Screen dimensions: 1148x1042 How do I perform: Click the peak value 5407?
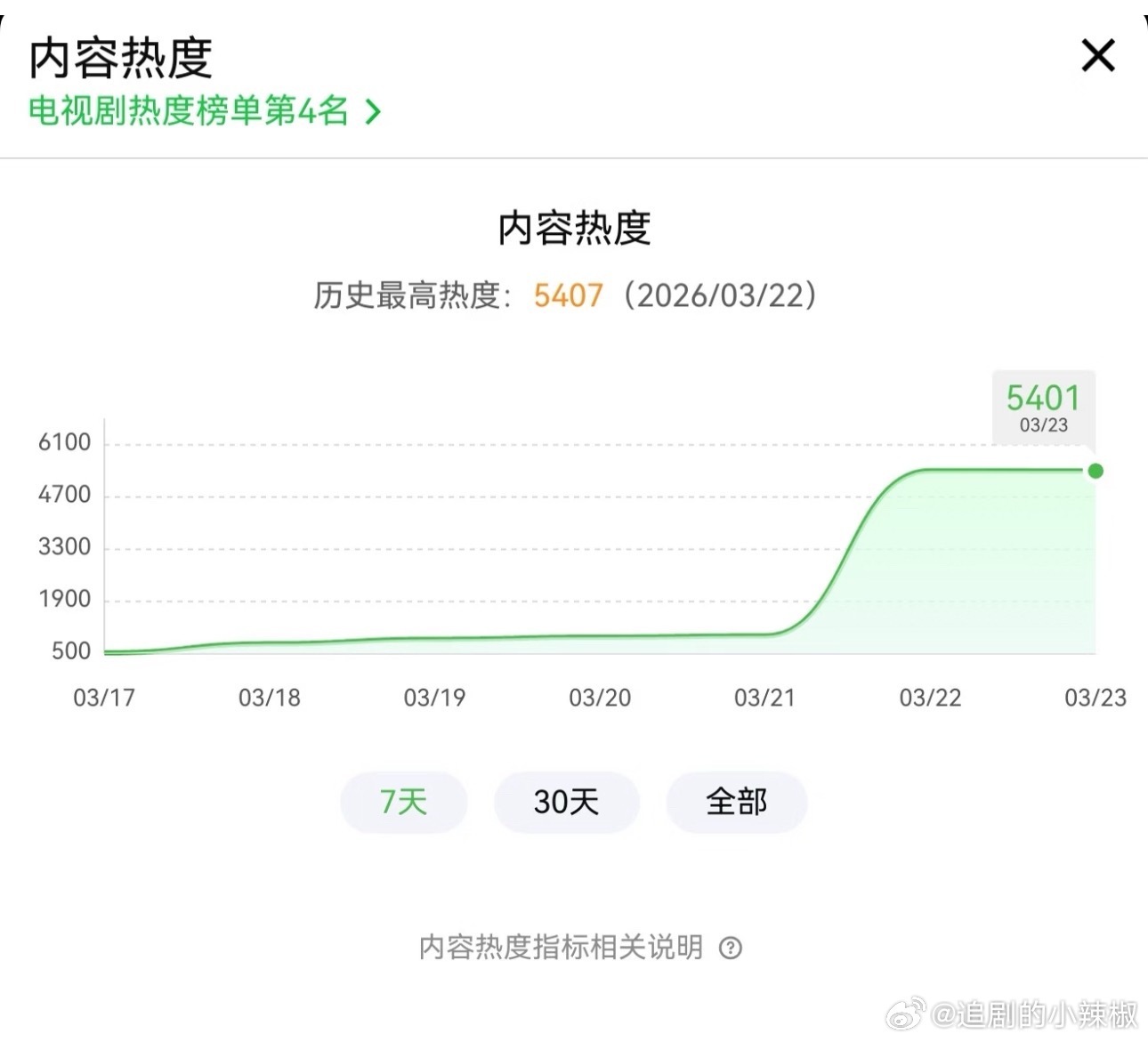pyautogui.click(x=568, y=295)
